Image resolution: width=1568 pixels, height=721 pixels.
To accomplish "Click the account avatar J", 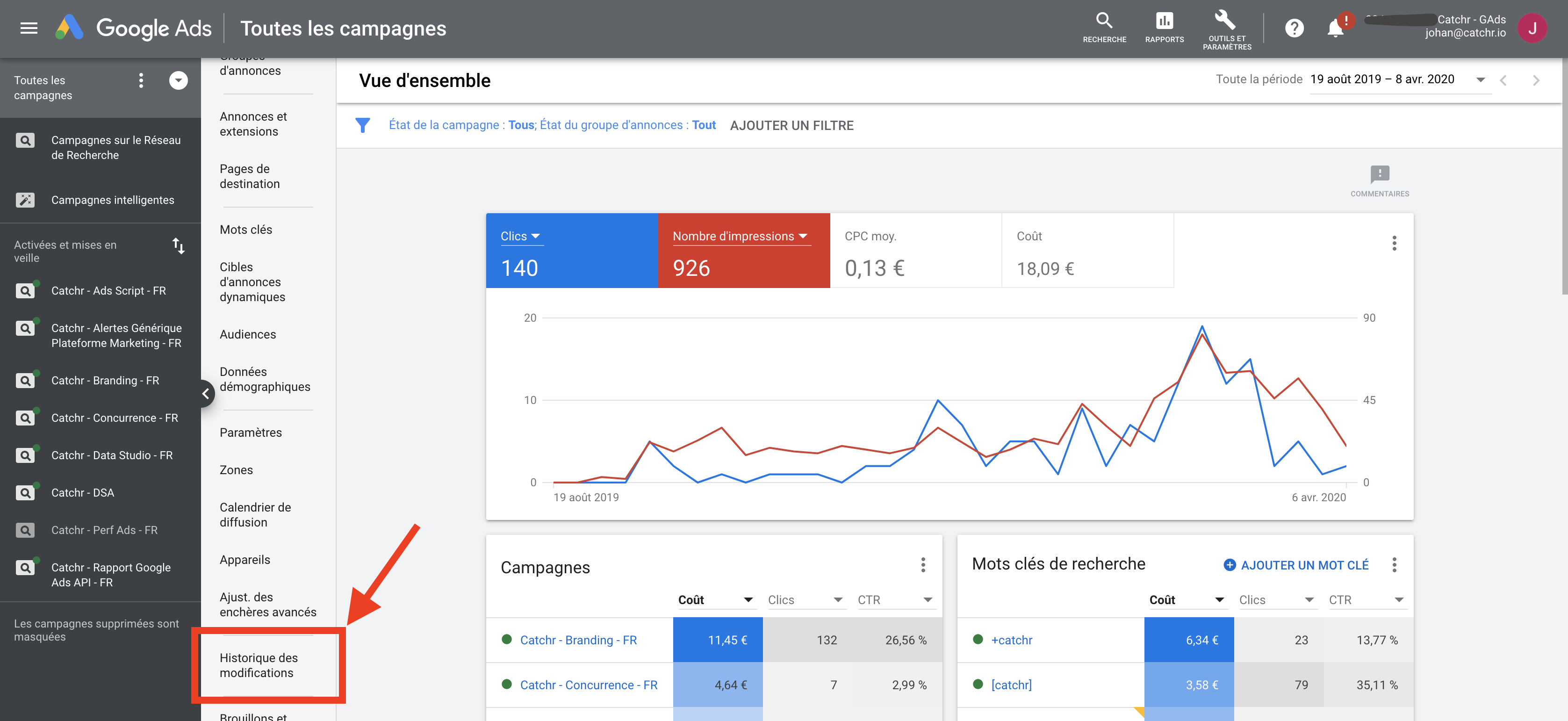I will 1532,28.
